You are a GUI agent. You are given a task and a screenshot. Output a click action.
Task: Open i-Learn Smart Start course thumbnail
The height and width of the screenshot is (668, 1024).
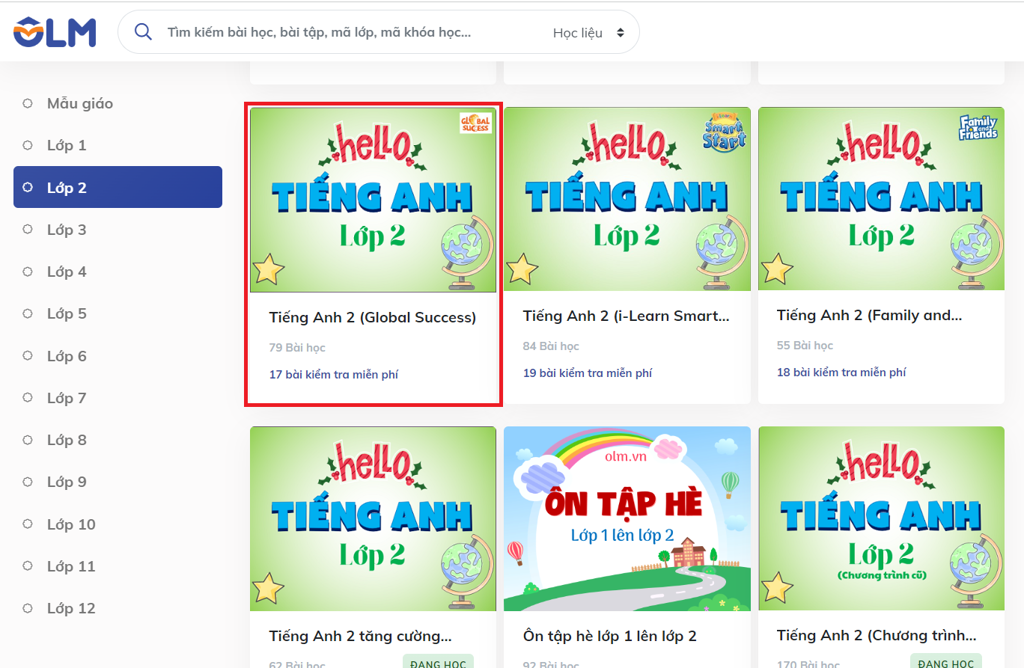pyautogui.click(x=627, y=199)
